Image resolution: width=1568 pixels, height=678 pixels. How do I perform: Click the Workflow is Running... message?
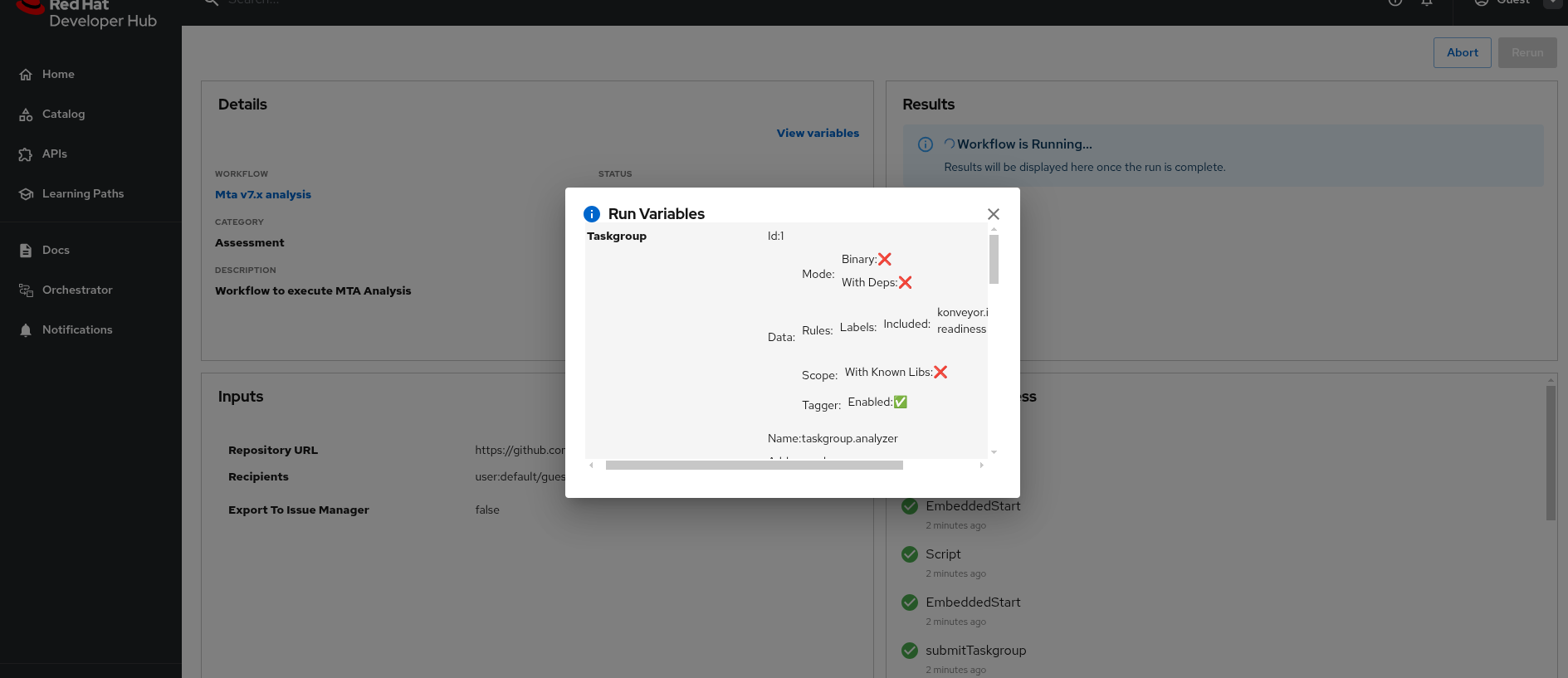click(x=1024, y=144)
